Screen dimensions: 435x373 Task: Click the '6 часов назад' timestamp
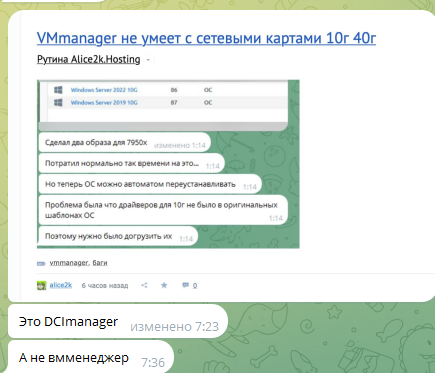point(105,286)
